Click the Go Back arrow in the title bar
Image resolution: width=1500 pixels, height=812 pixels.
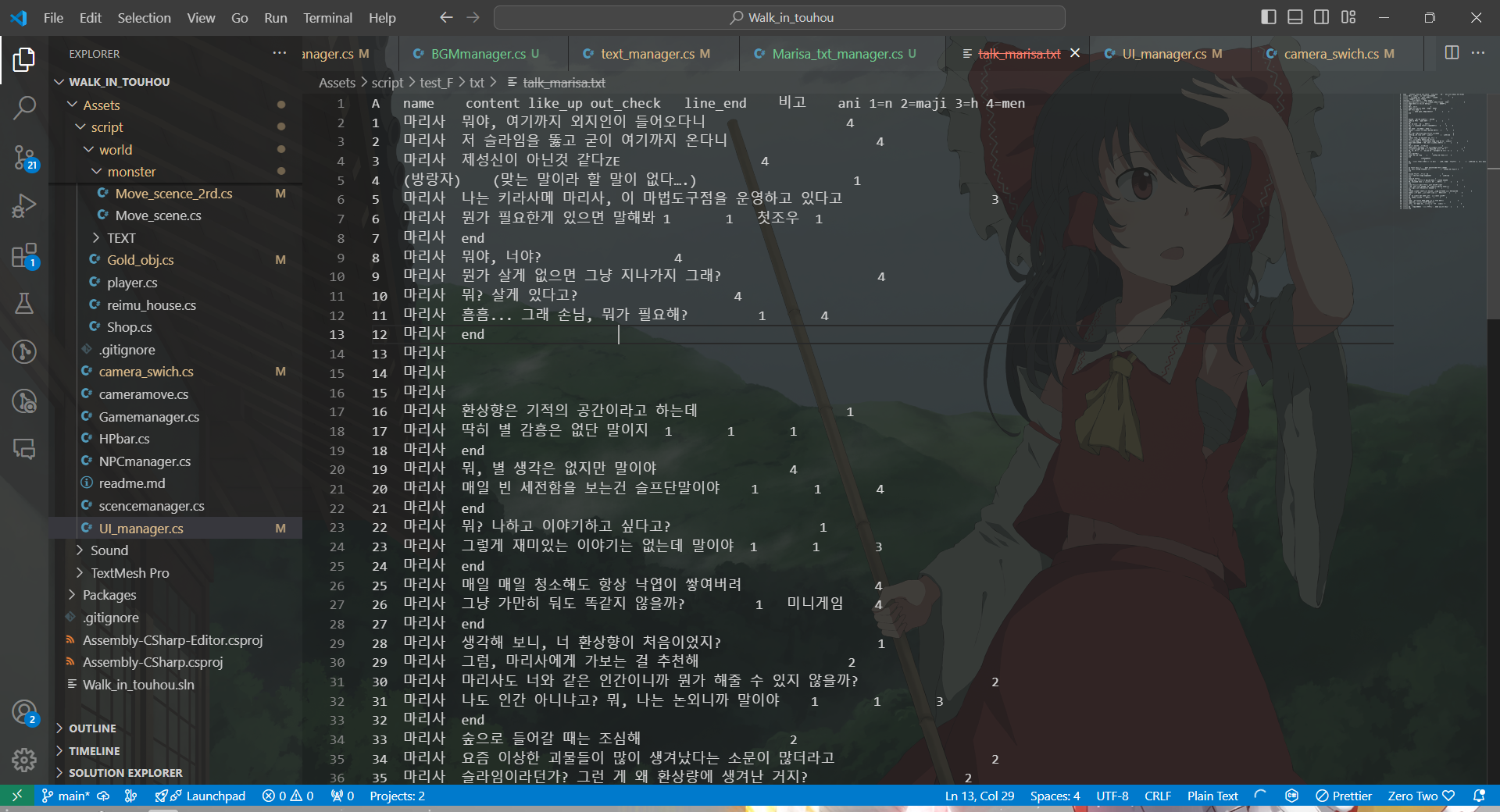[446, 17]
